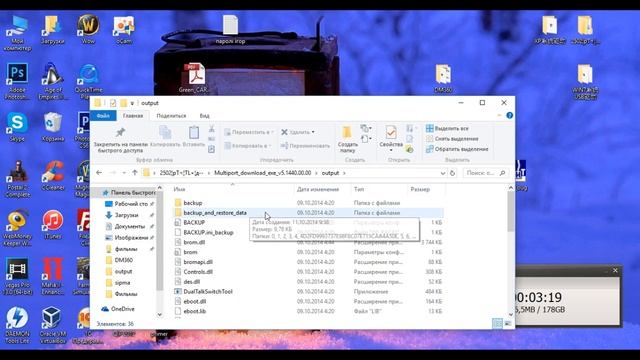Switch to details view icon in status bar

pyautogui.click(x=497, y=323)
